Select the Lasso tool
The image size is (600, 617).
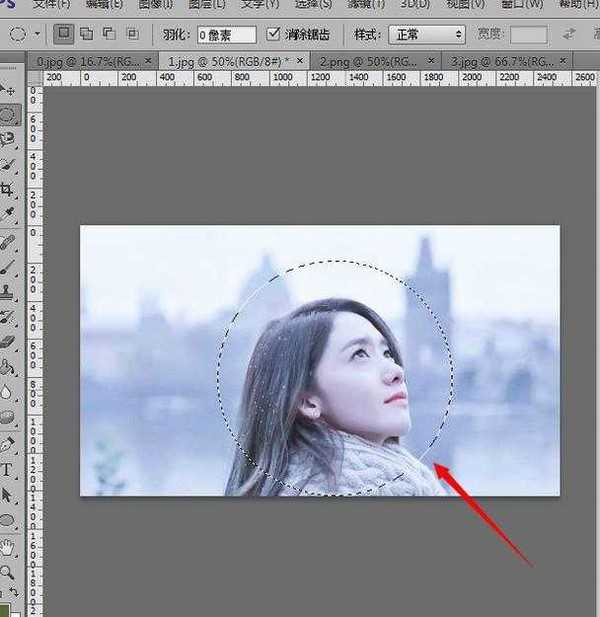8,140
